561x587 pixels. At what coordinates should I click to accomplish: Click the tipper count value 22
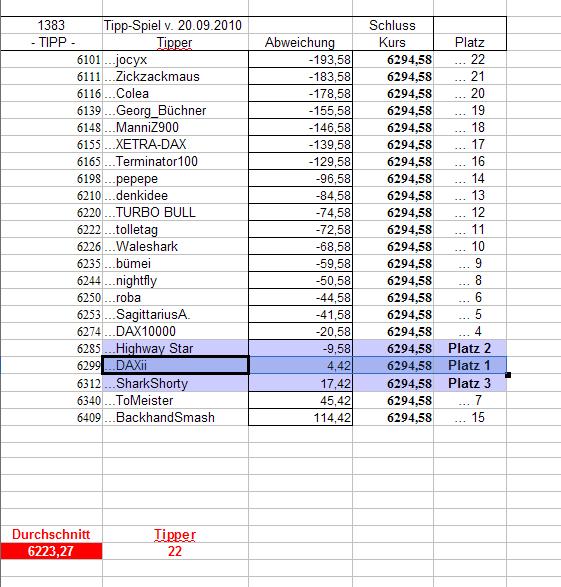point(175,551)
